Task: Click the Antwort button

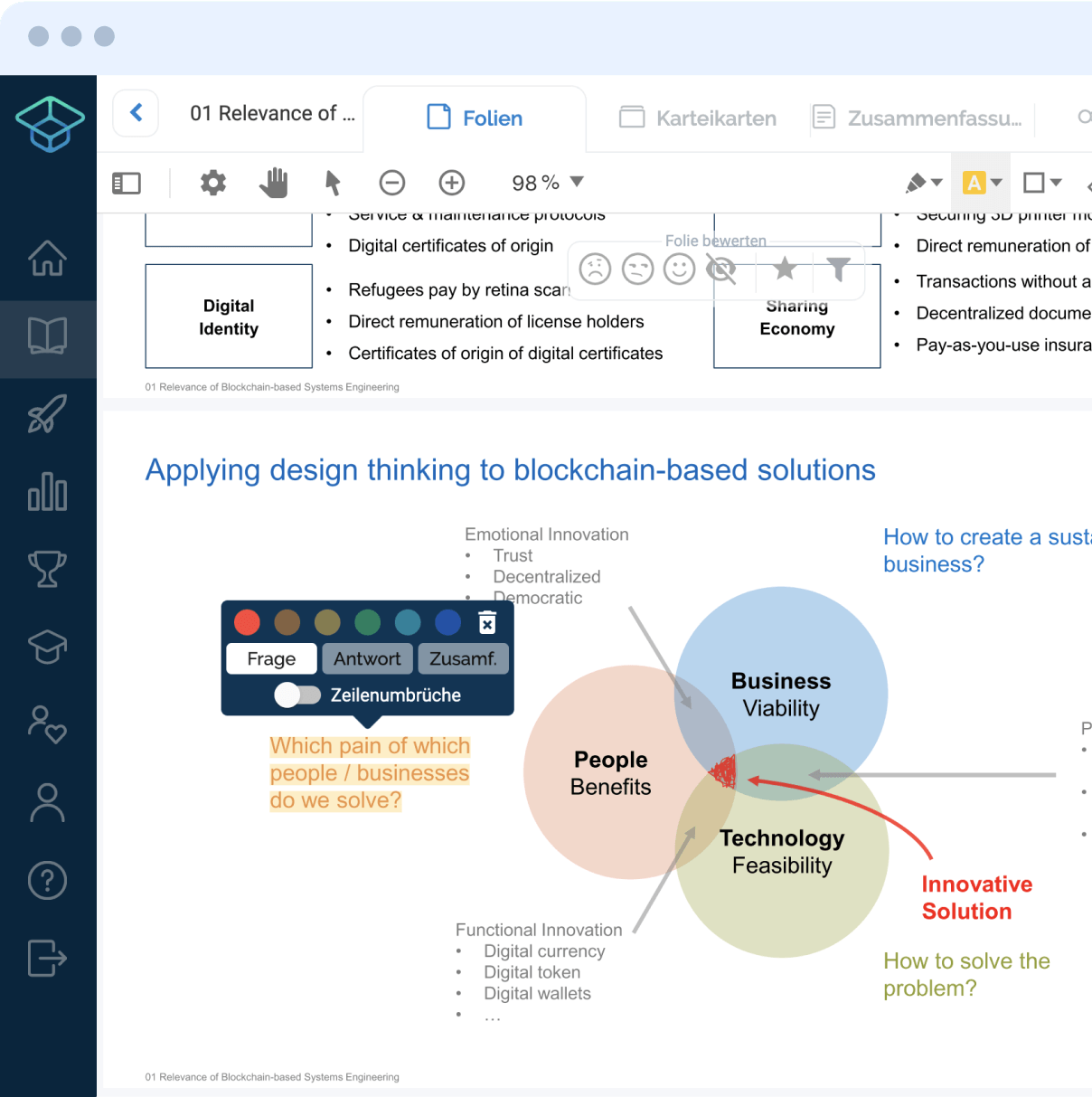Action: (367, 658)
